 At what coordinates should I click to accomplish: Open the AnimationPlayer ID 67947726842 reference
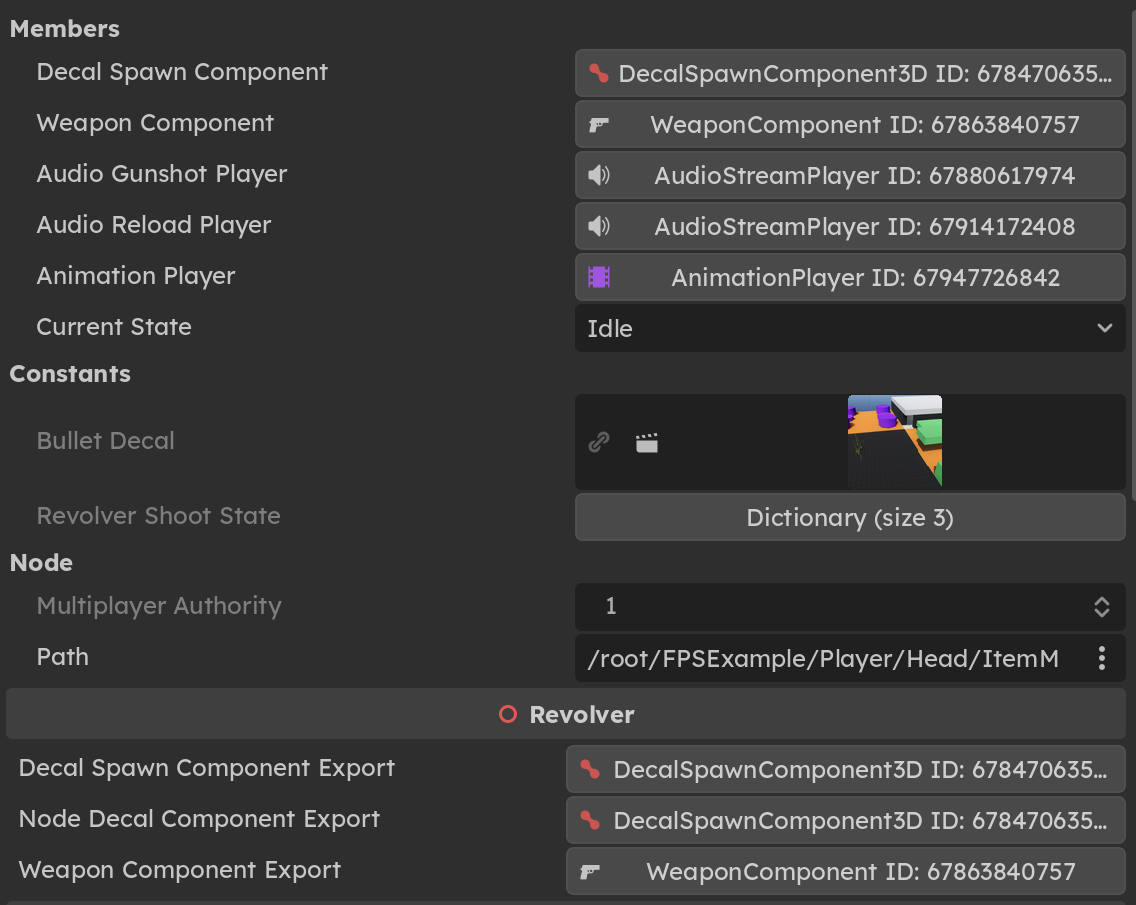(865, 277)
